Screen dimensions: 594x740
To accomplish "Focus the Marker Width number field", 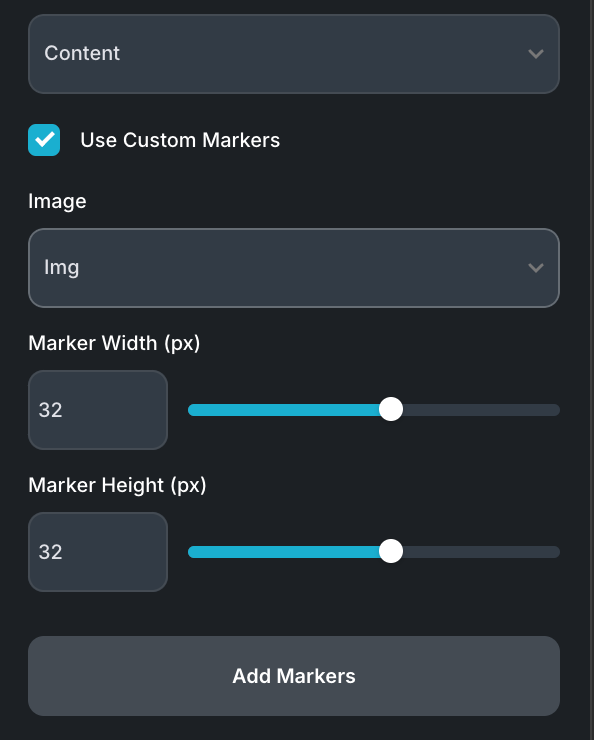I will pos(98,410).
